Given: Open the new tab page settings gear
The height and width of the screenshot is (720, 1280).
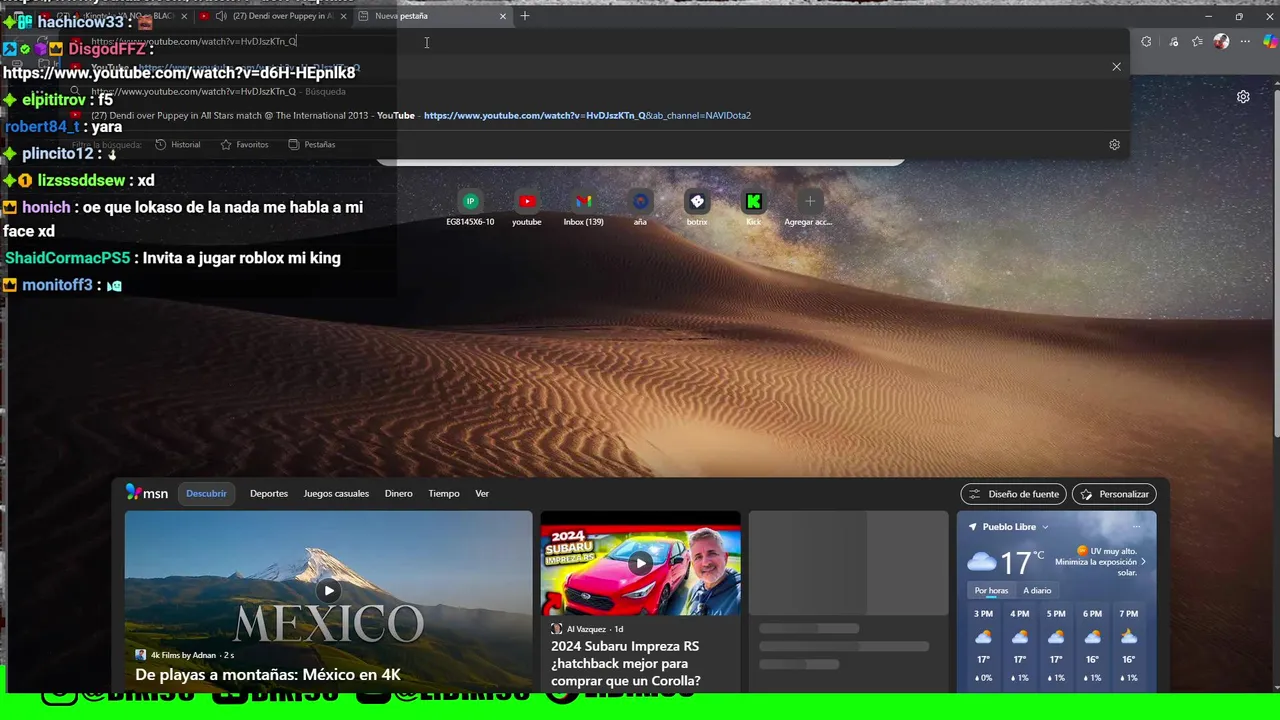Looking at the screenshot, I should coord(1243,97).
